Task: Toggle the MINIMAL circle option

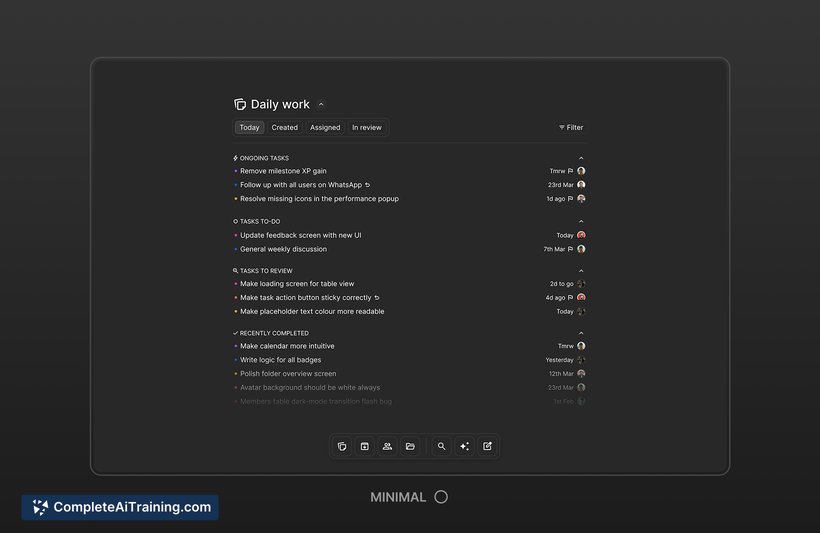Action: (x=441, y=497)
